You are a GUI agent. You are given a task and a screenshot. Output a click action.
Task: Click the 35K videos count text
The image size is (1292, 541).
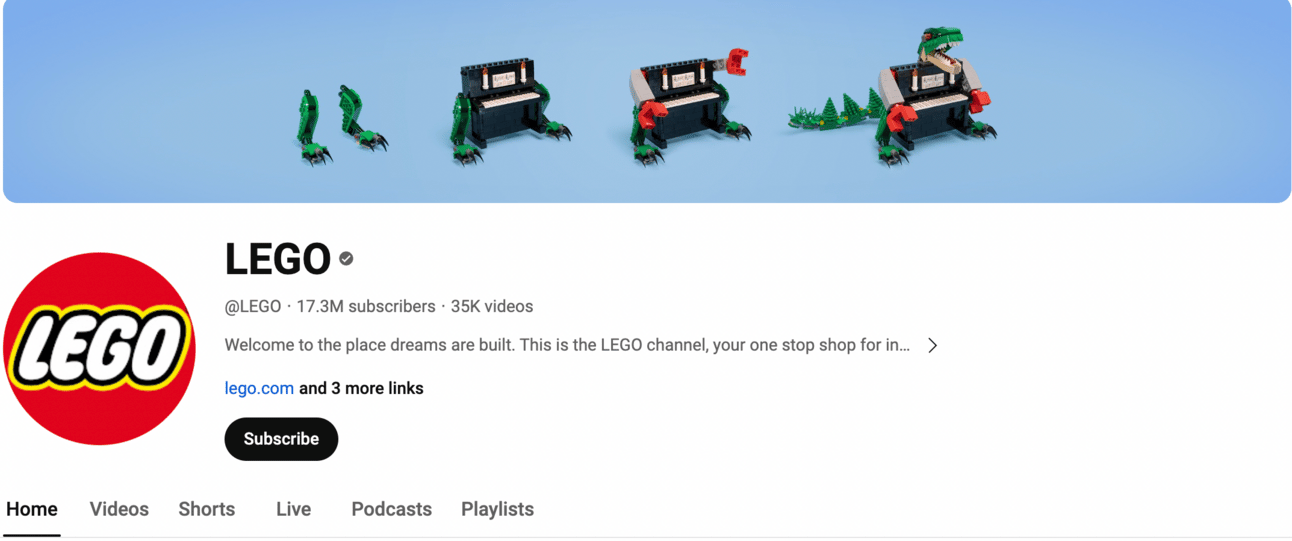492,306
